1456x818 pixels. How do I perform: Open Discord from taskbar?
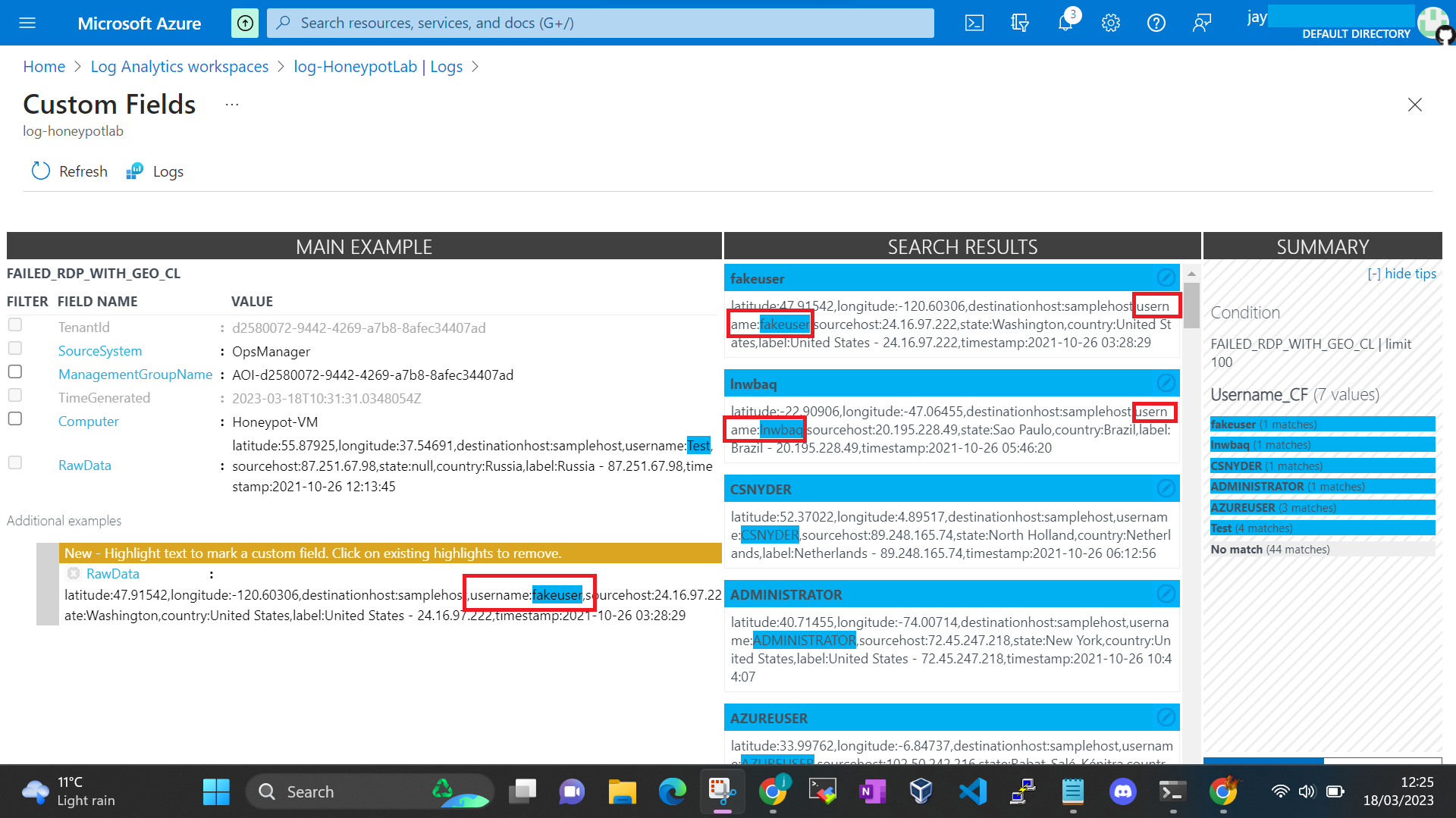pyautogui.click(x=1122, y=791)
